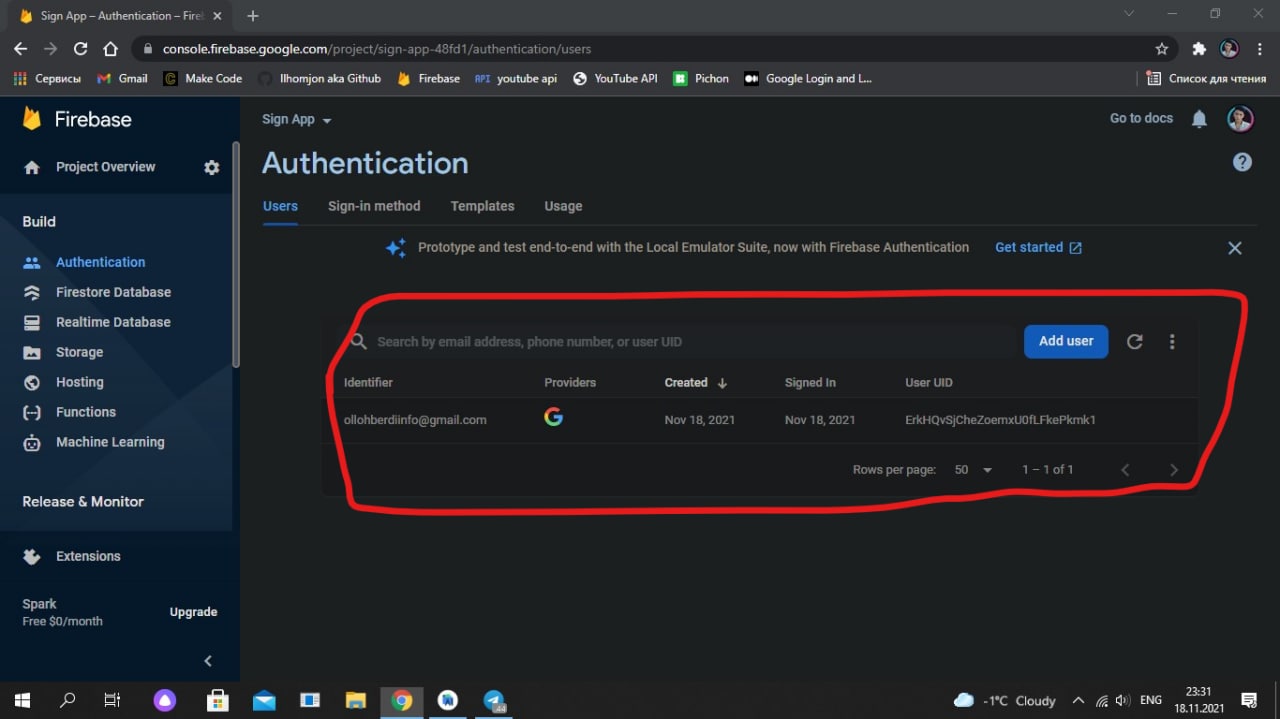Switch to the Sign-in method tab
This screenshot has height=719, width=1280.
click(374, 206)
